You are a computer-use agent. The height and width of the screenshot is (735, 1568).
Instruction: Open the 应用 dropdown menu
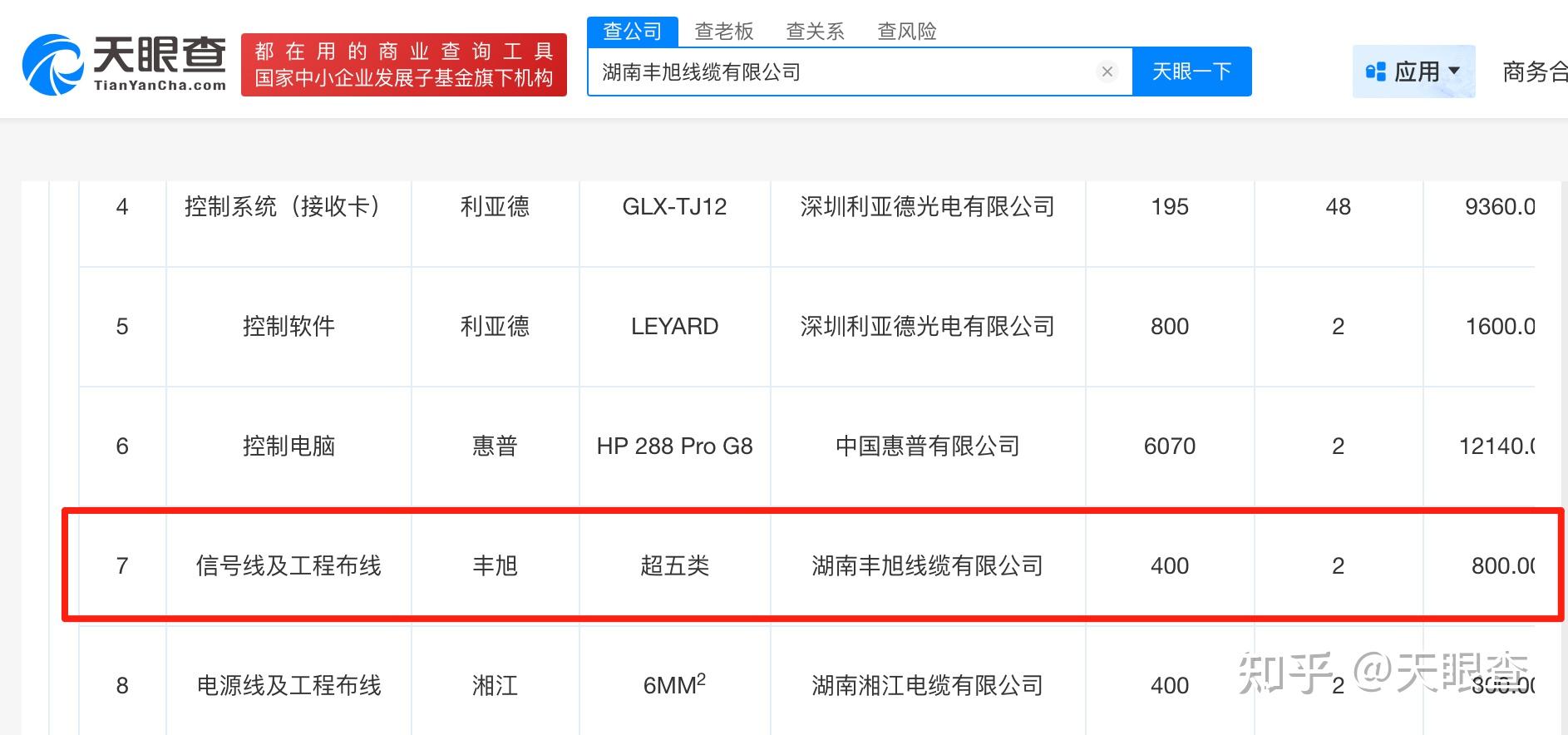(x=1413, y=72)
